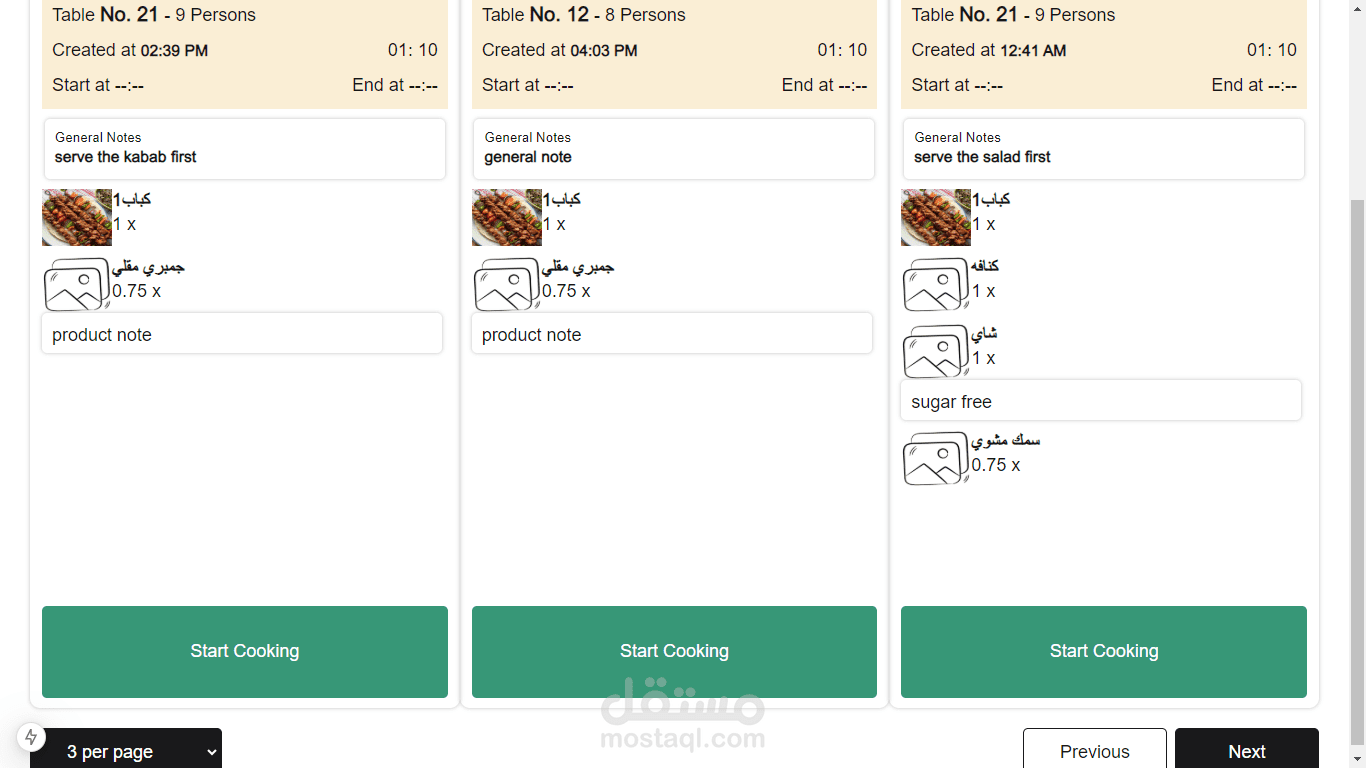Click placeholder image for كنافه item

coord(936,284)
